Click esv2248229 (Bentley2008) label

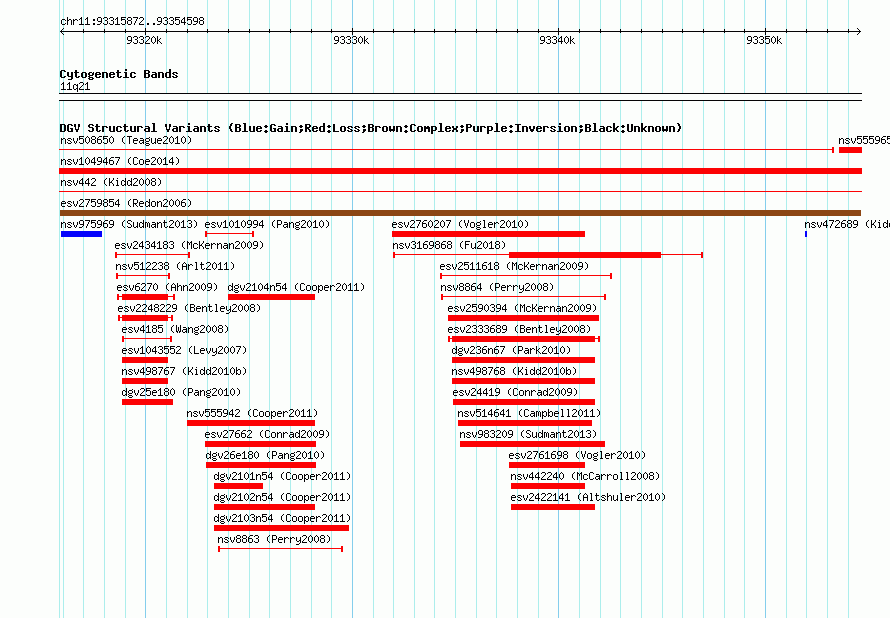click(190, 308)
